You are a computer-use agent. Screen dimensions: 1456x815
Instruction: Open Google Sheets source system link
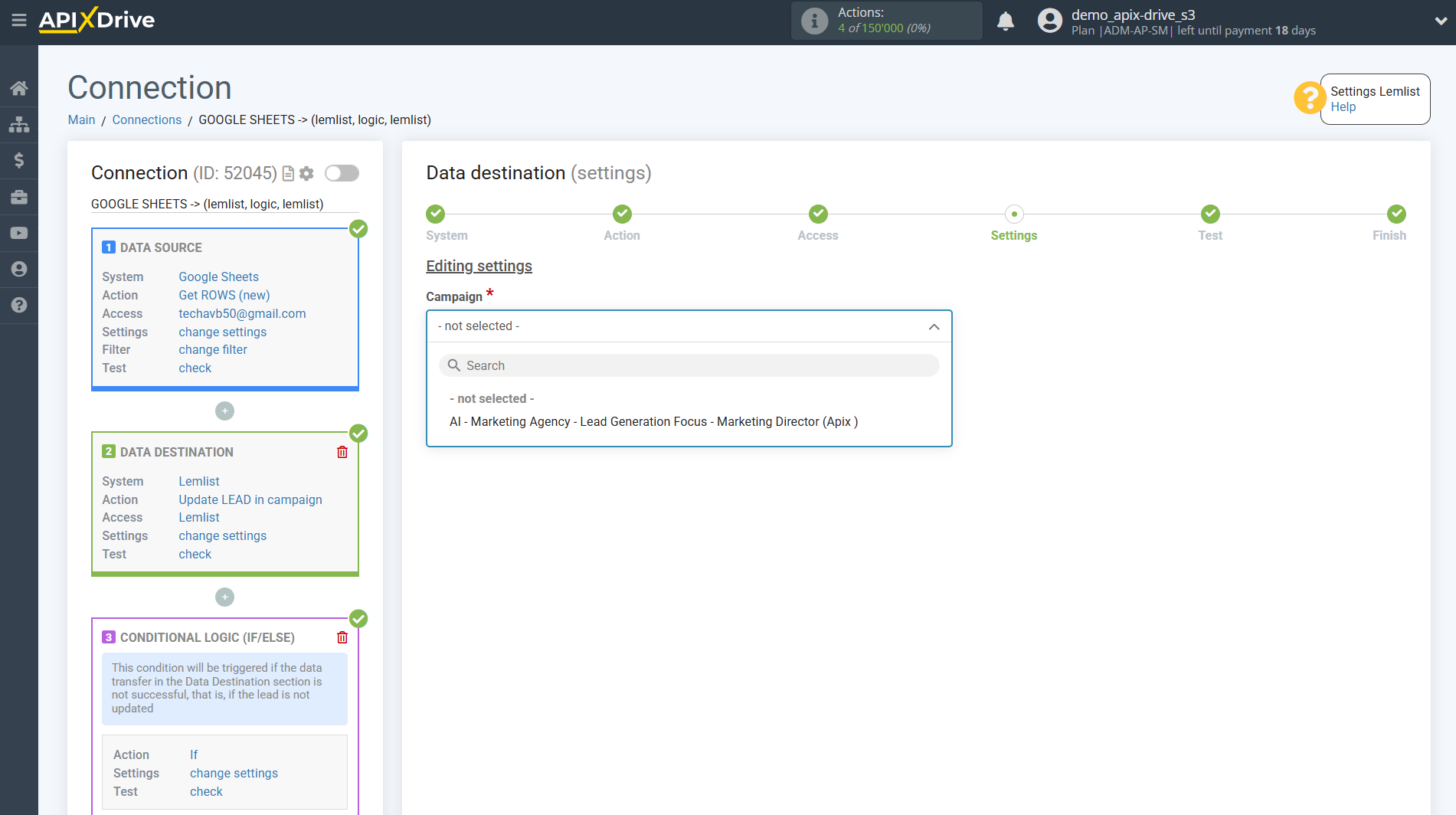tap(218, 277)
